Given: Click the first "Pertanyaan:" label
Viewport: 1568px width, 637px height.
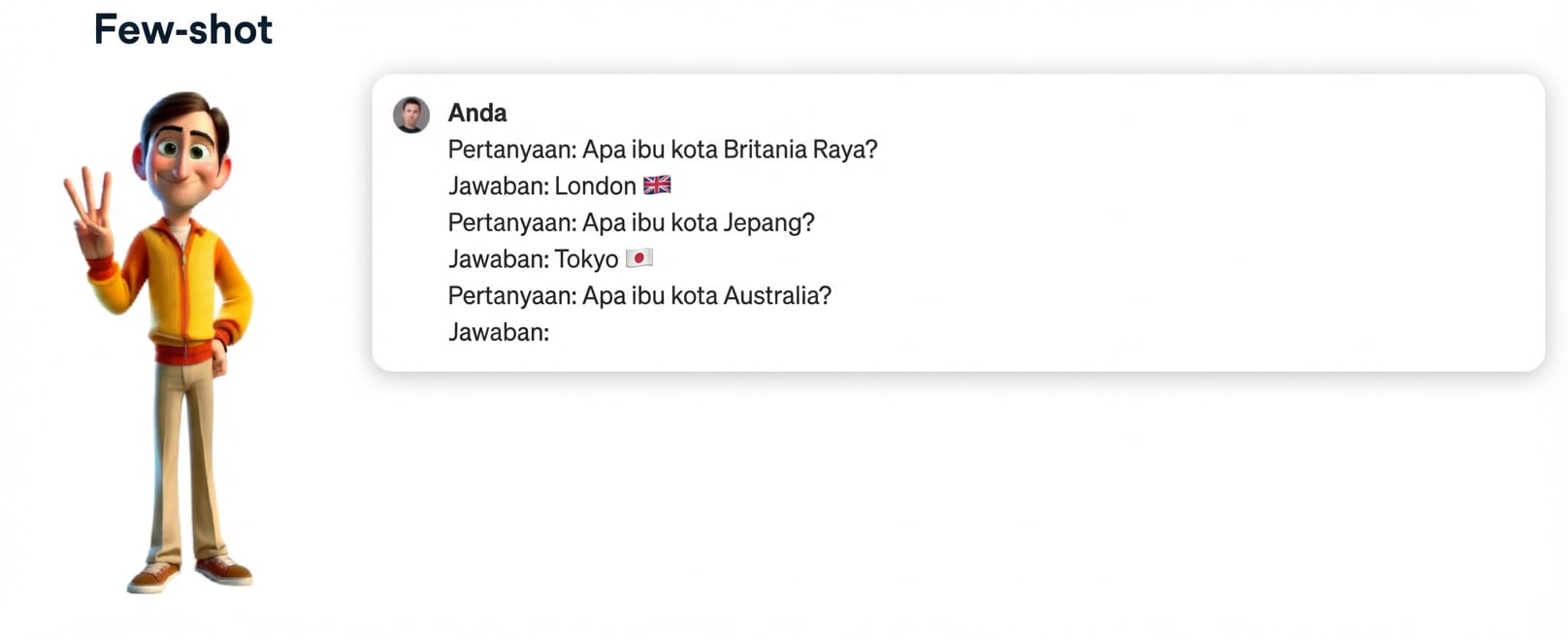Looking at the screenshot, I should pyautogui.click(x=512, y=150).
